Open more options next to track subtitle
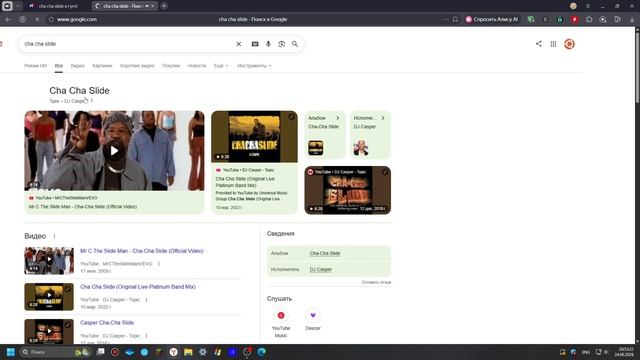The height and width of the screenshot is (360, 640). coord(92,100)
